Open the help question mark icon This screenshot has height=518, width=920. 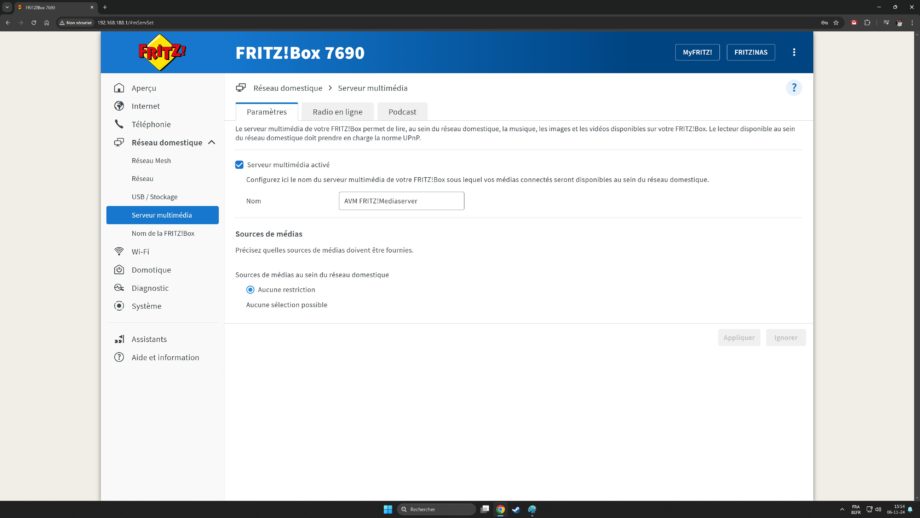coord(794,88)
